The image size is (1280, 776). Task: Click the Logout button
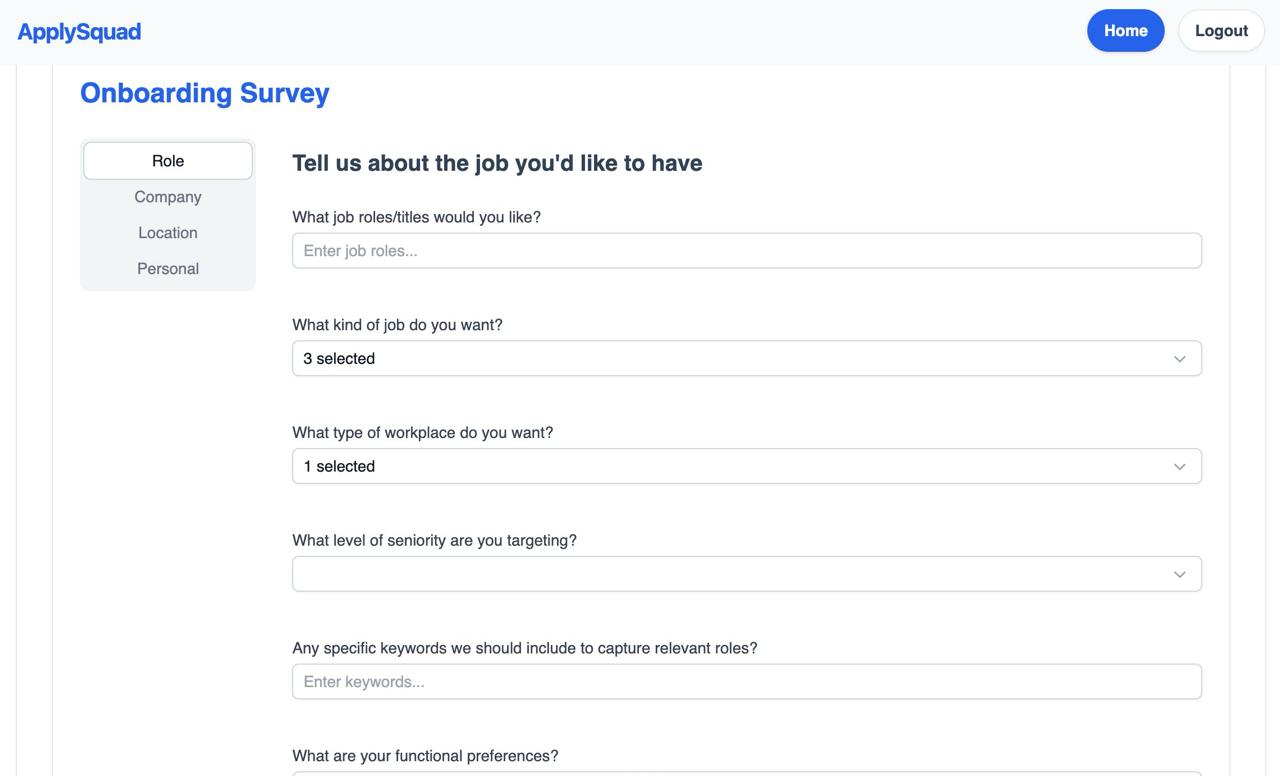coord(1221,31)
